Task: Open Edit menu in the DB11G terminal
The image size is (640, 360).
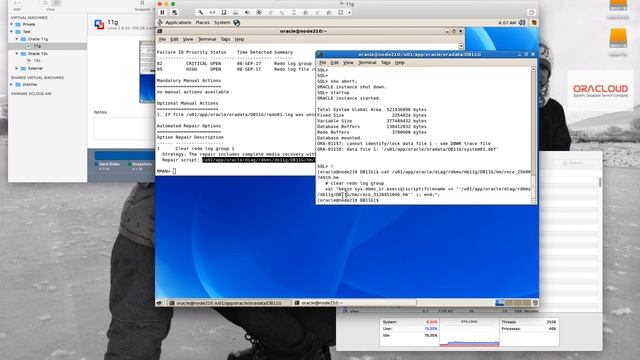Action: click(335, 62)
